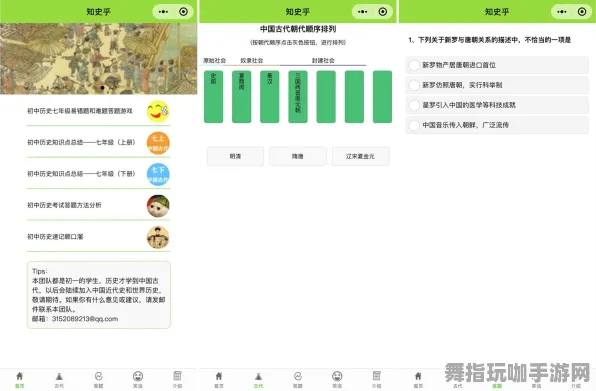
Task: Click the 原始社会 stage label
Action: click(214, 60)
